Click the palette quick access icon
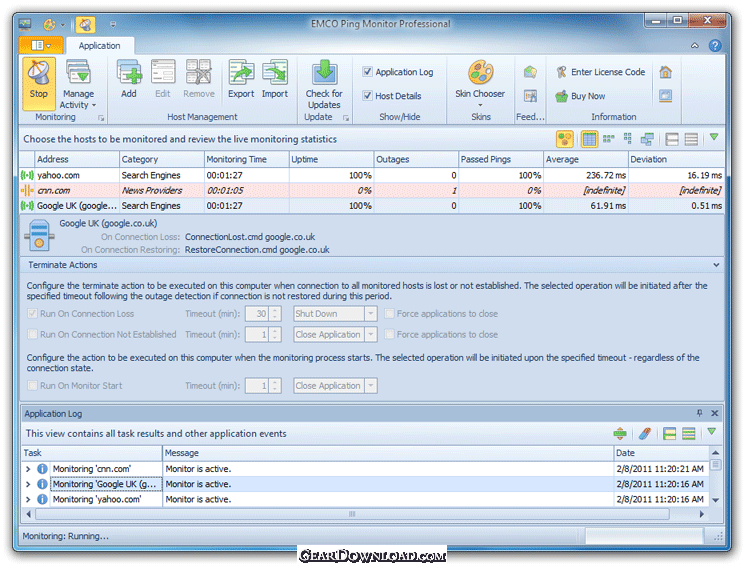The width and height of the screenshot is (744, 564). click(49, 24)
